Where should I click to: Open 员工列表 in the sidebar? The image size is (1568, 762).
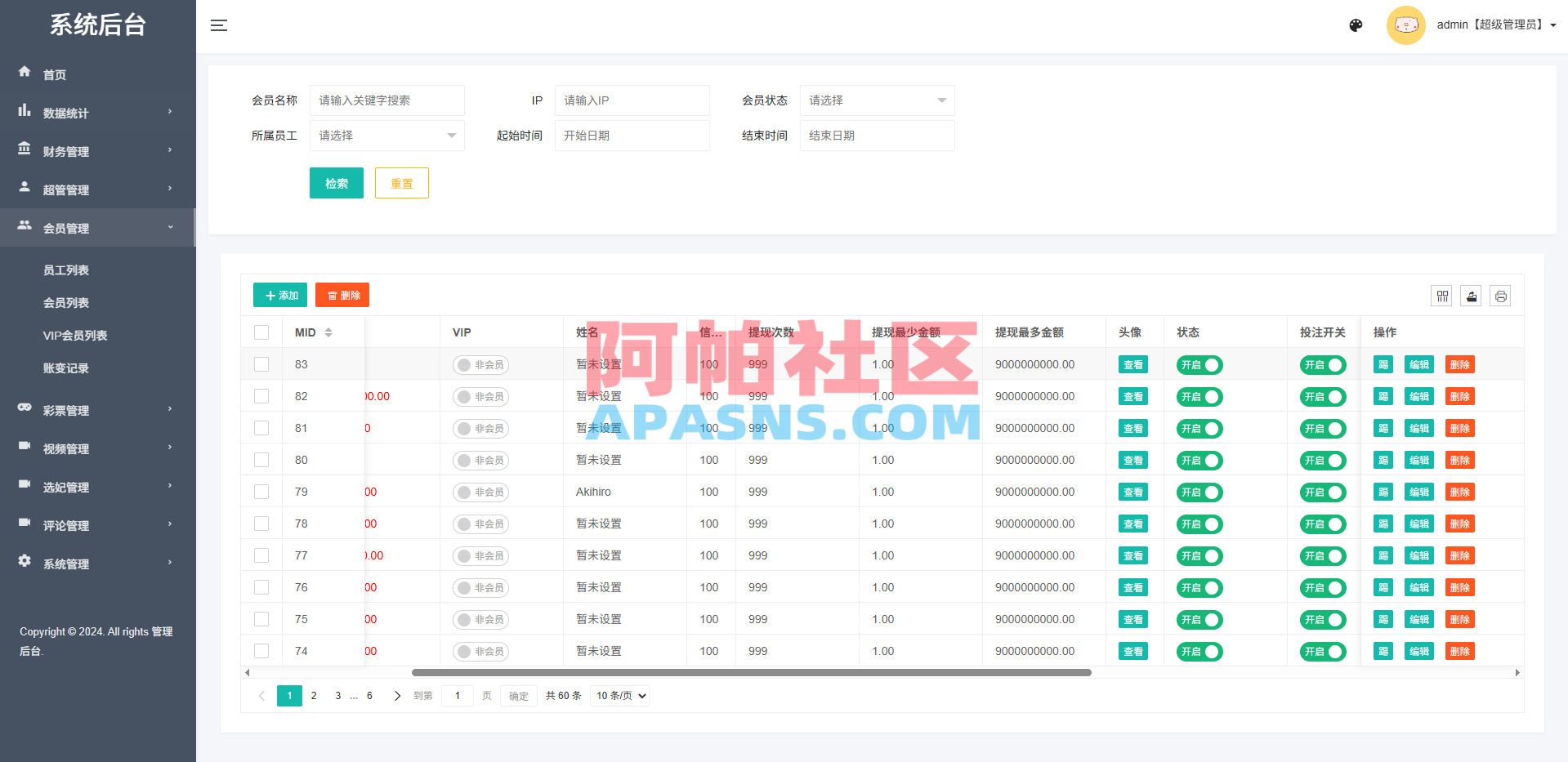tap(66, 270)
